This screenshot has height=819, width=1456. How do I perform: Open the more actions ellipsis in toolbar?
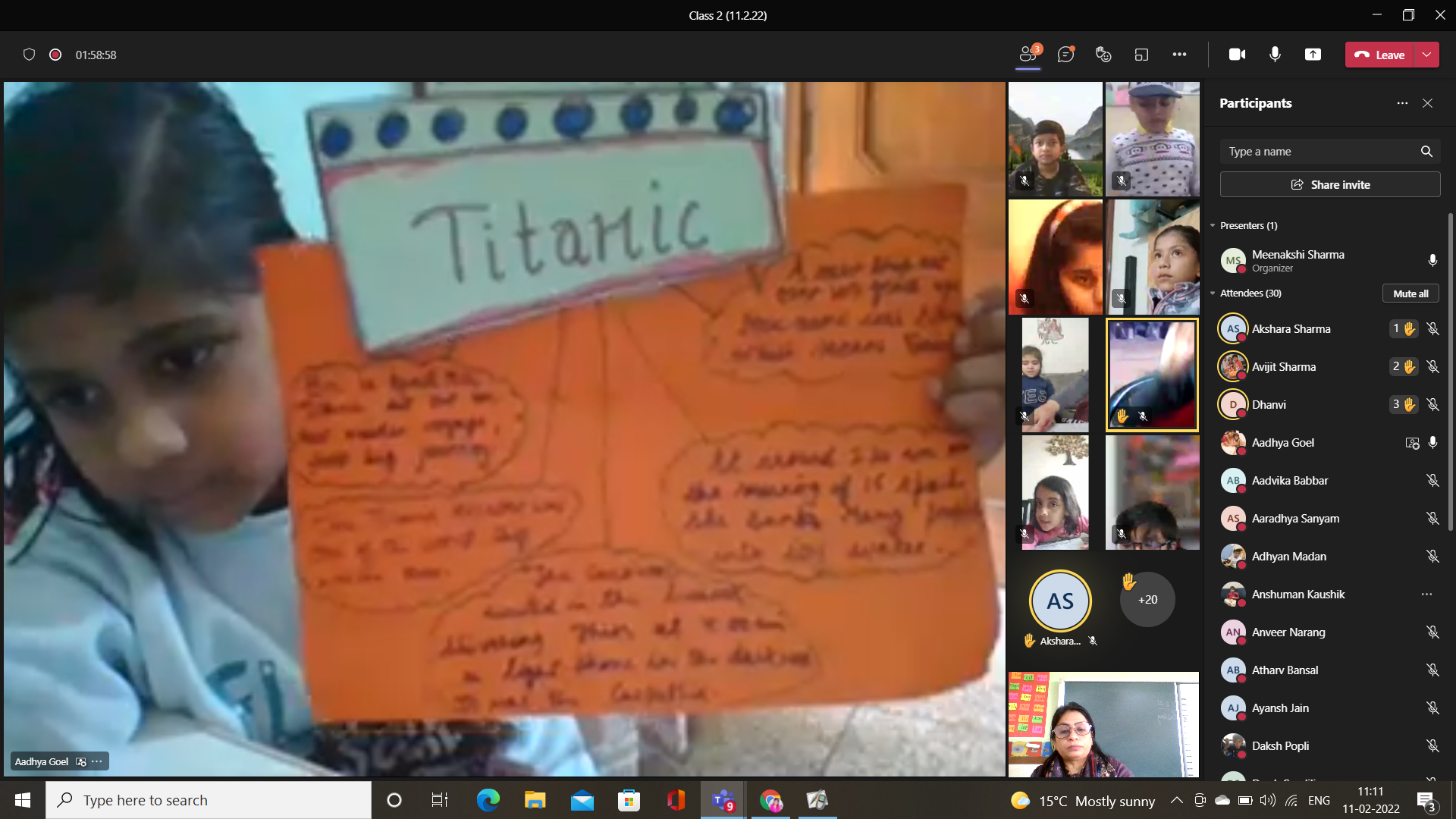pyautogui.click(x=1179, y=55)
